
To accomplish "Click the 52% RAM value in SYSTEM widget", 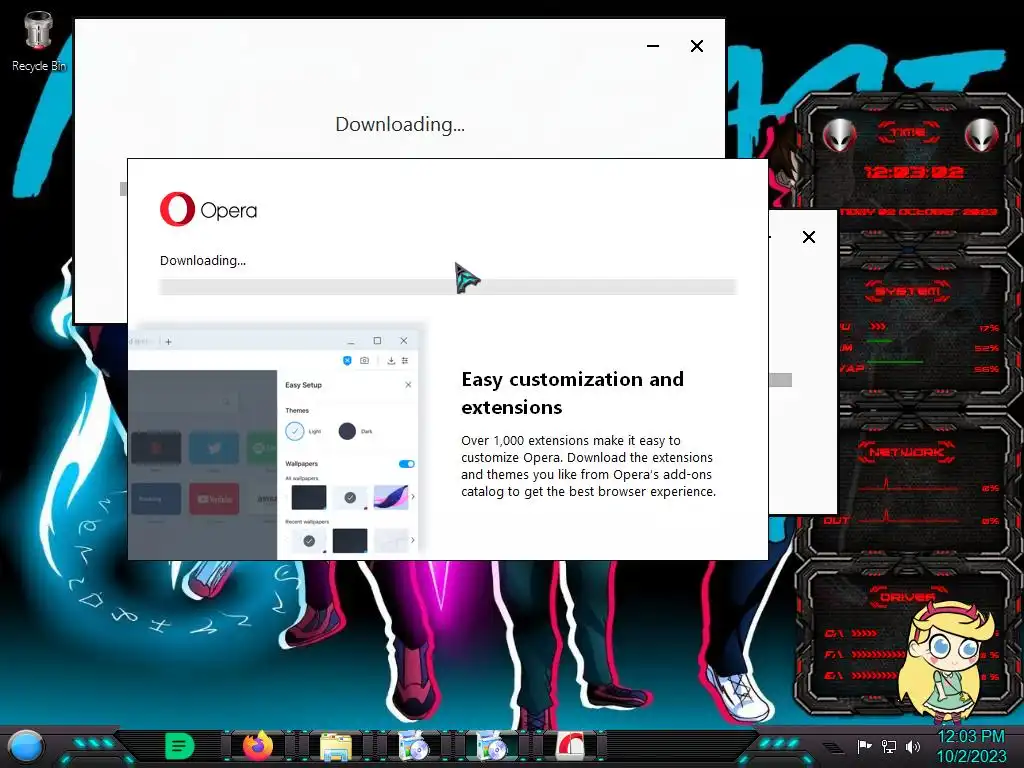I will click(987, 349).
